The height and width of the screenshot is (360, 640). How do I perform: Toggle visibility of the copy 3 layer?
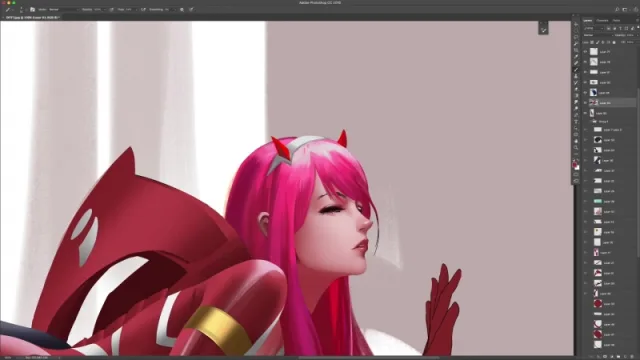585,130
